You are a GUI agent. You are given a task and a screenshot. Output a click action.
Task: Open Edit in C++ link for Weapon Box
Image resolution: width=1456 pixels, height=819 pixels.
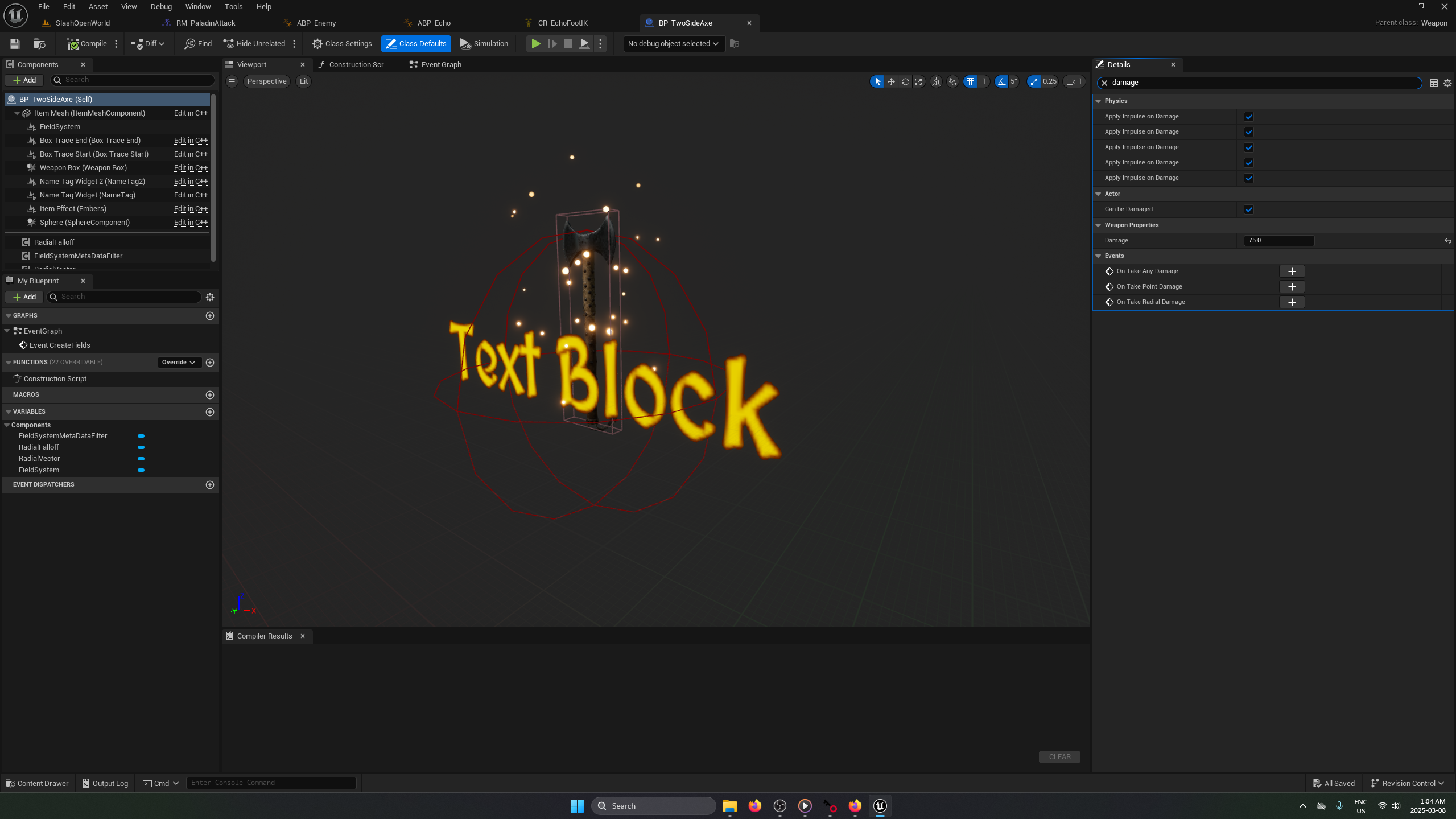point(191,167)
